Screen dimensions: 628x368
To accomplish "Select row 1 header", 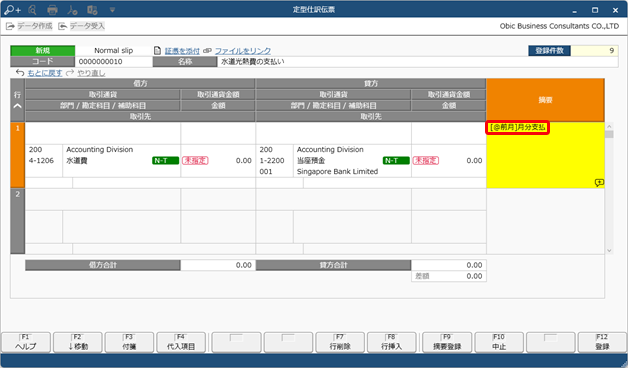I will (x=18, y=155).
